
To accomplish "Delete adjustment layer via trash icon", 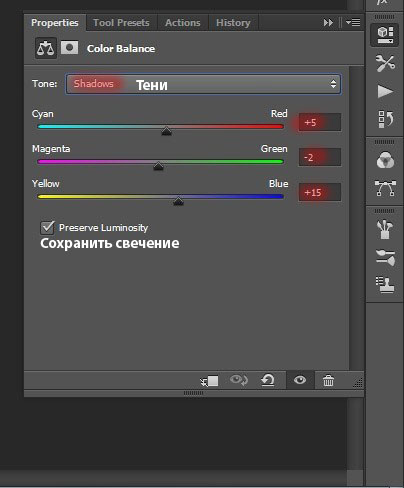I will click(x=328, y=380).
